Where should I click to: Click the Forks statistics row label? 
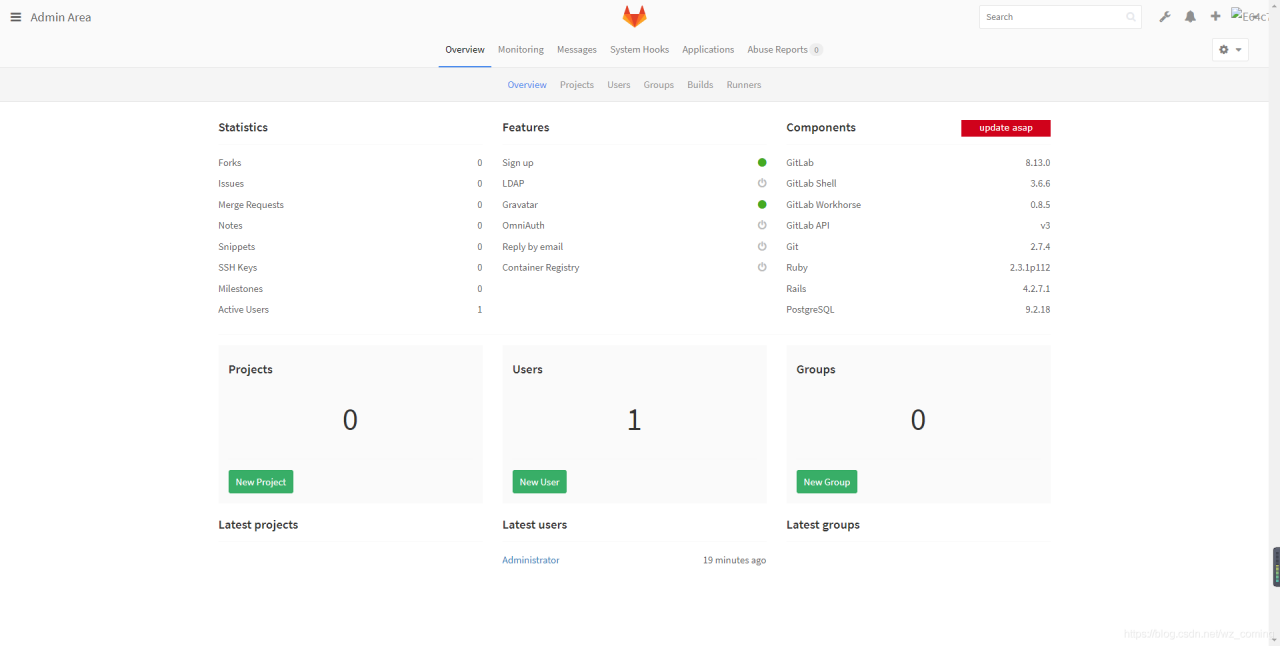(230, 162)
